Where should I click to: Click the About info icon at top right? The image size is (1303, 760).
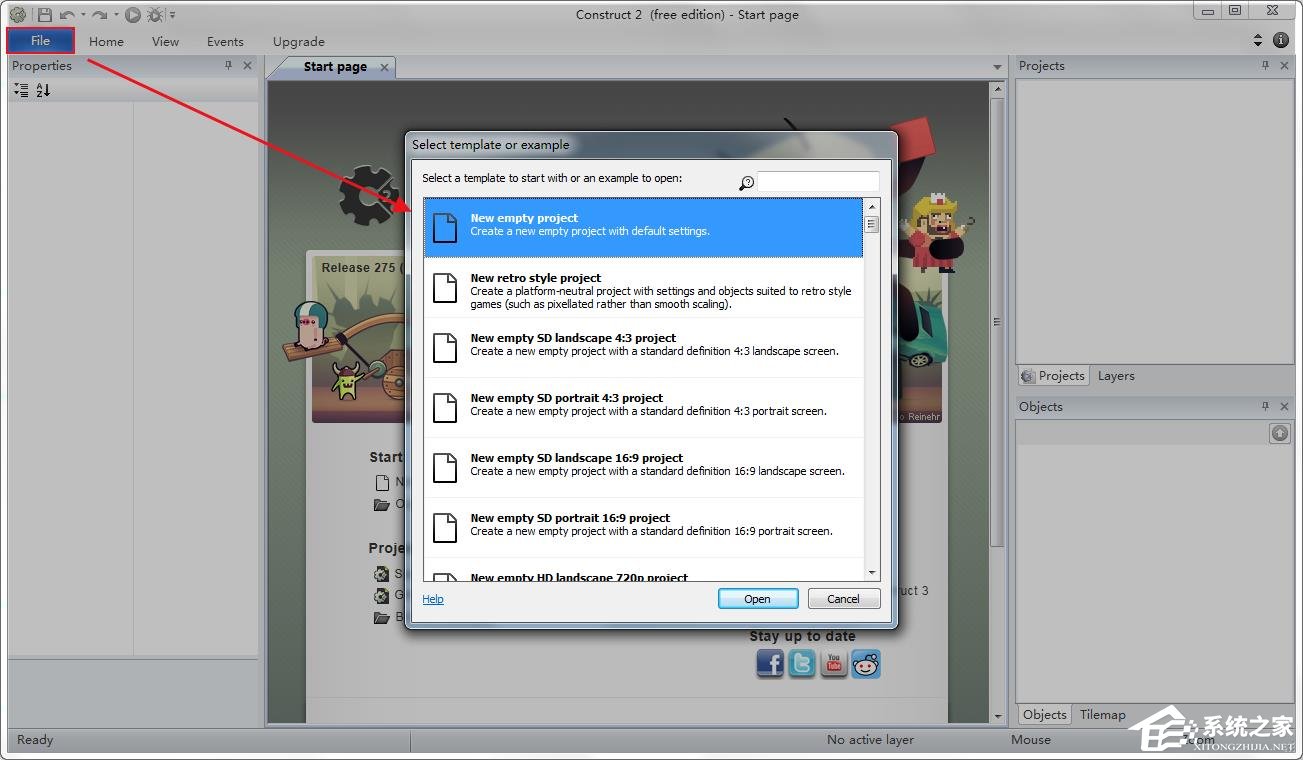tap(1280, 41)
